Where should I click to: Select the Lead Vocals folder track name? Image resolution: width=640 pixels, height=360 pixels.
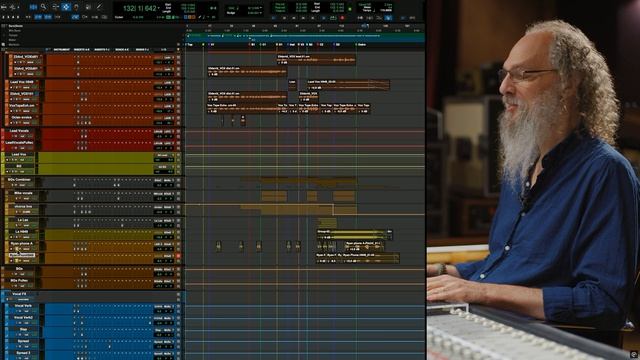coord(20,131)
